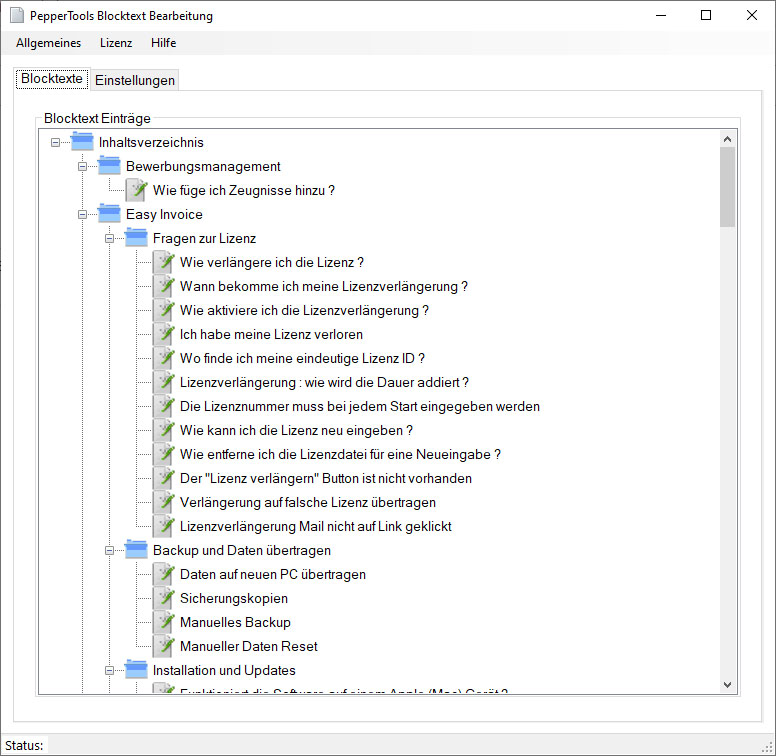The height and width of the screenshot is (756, 776).
Task: Select Ich habe meine Lizenz verloren entry
Action: (x=271, y=334)
